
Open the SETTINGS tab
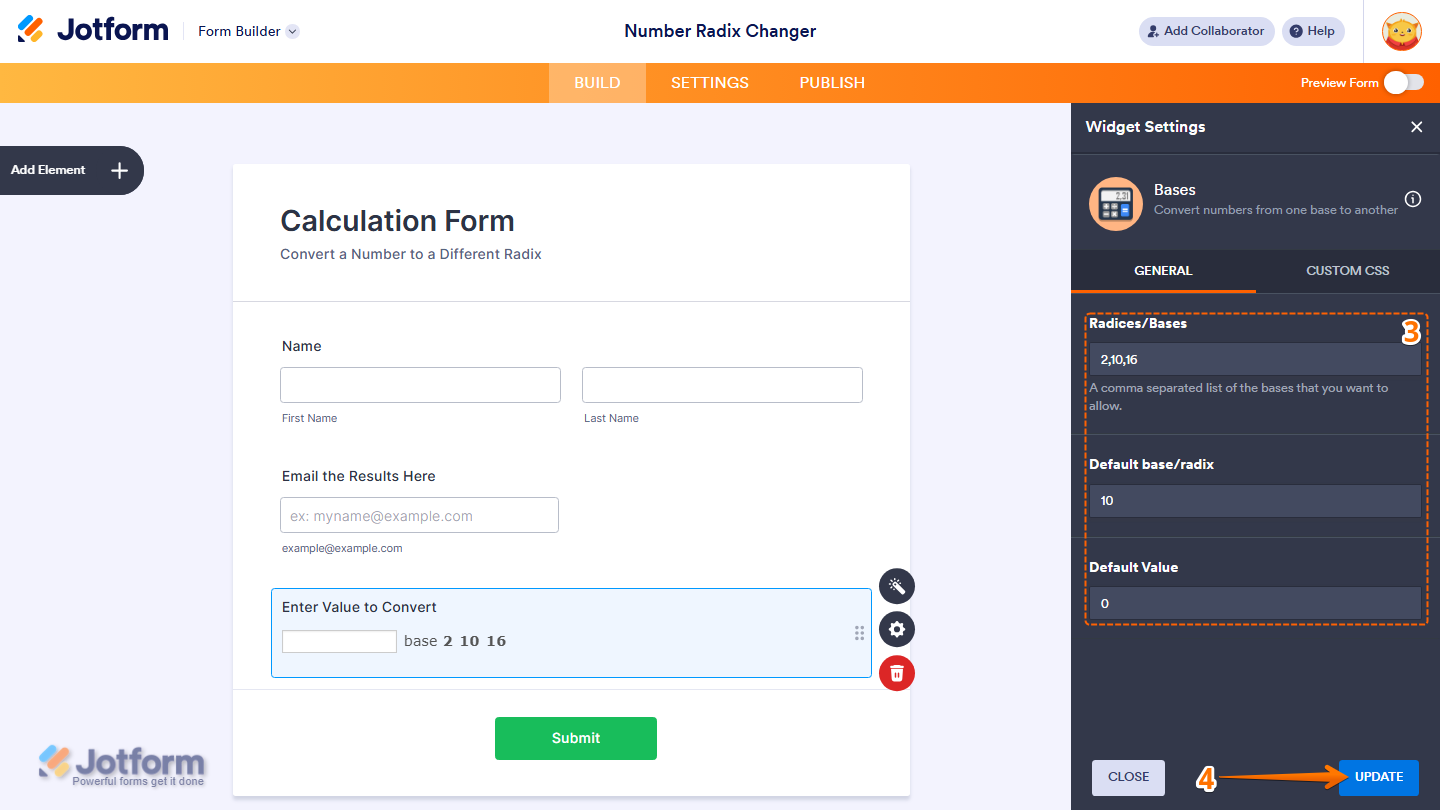click(x=709, y=83)
